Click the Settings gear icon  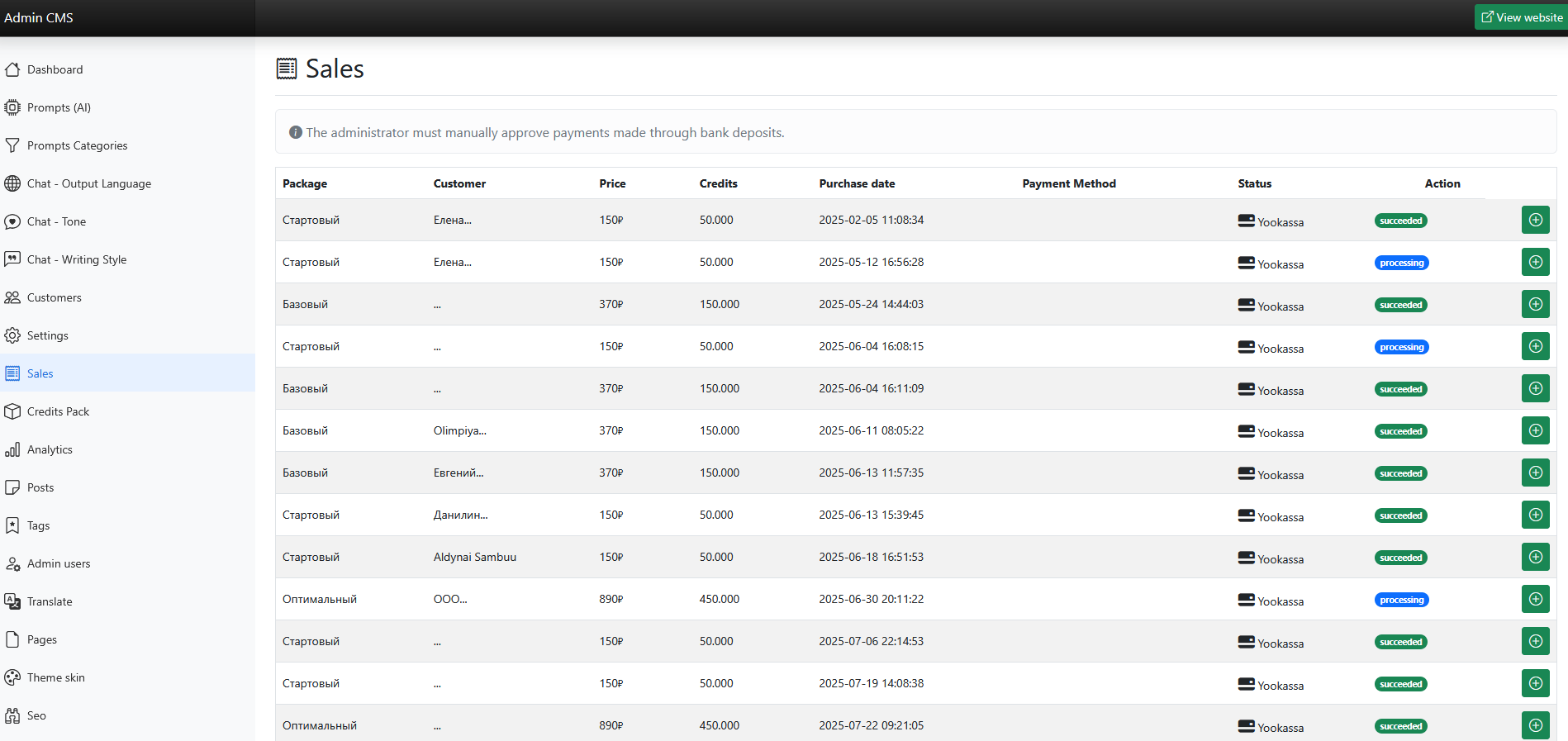(12, 335)
